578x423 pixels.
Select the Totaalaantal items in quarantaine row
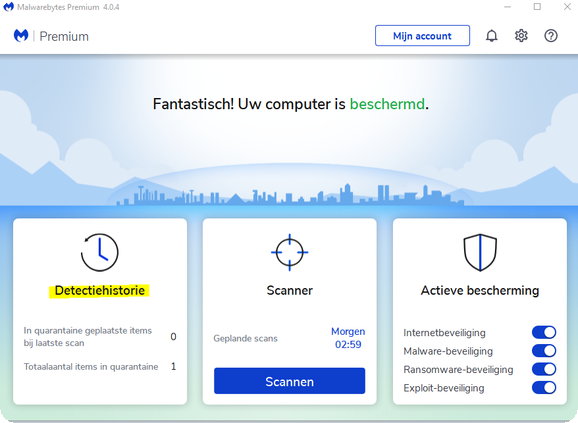(x=100, y=367)
